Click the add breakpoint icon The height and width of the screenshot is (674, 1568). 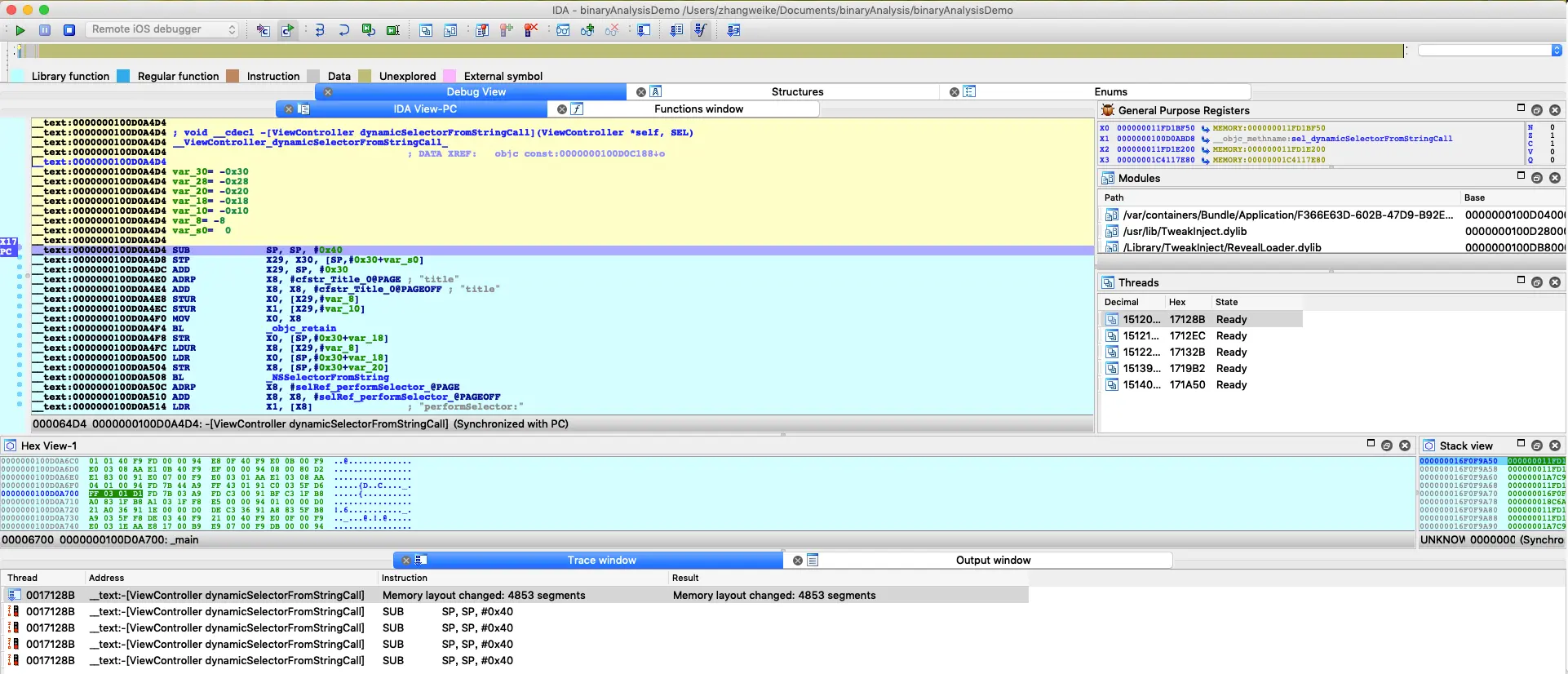coord(507,30)
